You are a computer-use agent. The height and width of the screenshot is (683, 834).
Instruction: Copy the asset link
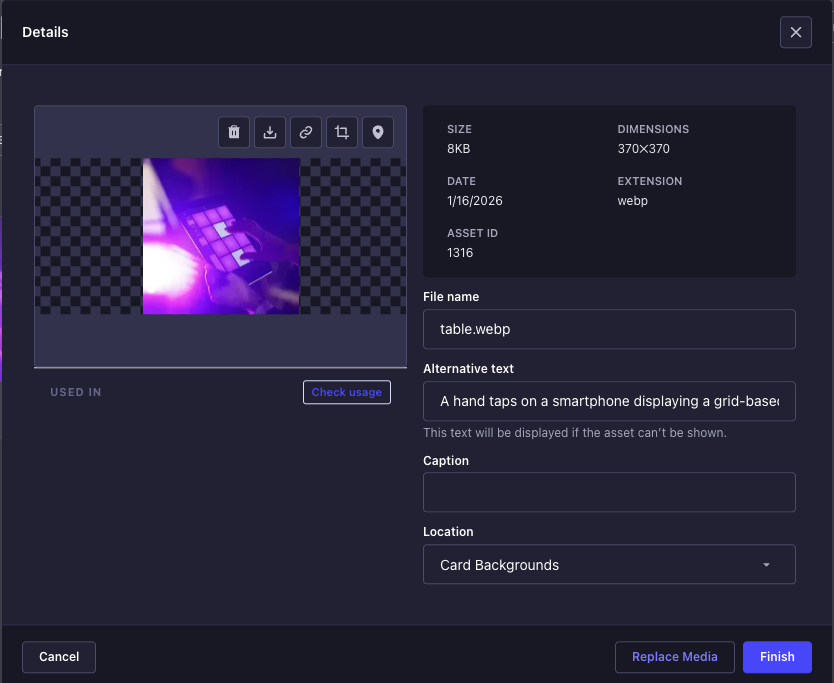coord(306,132)
